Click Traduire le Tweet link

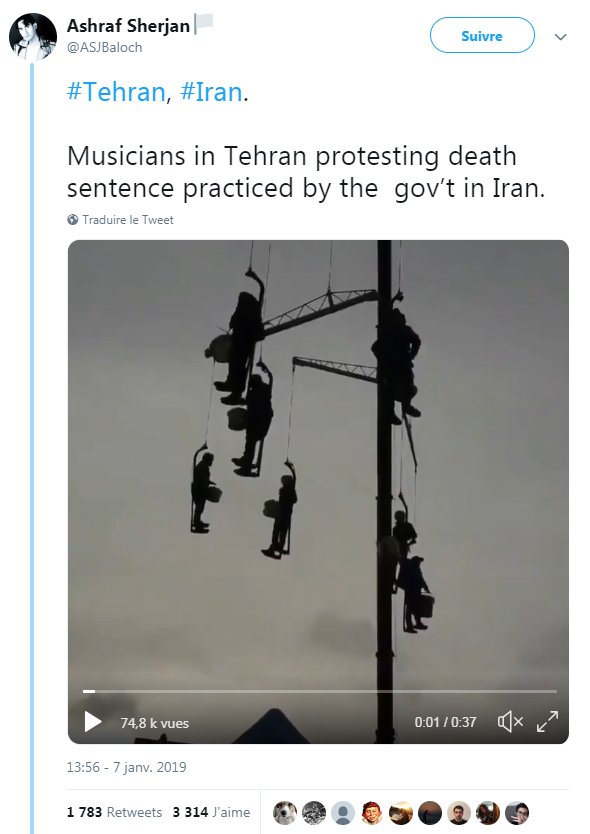point(128,220)
